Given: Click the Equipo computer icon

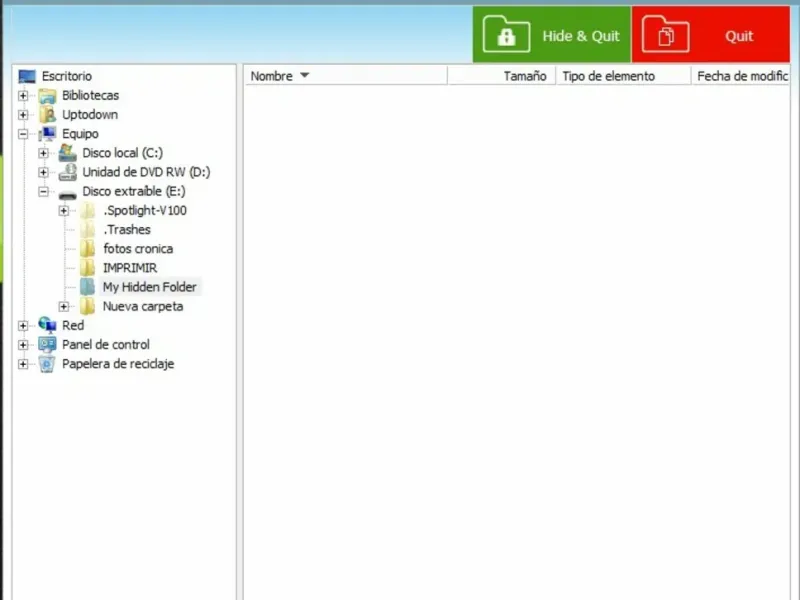Looking at the screenshot, I should coord(47,134).
